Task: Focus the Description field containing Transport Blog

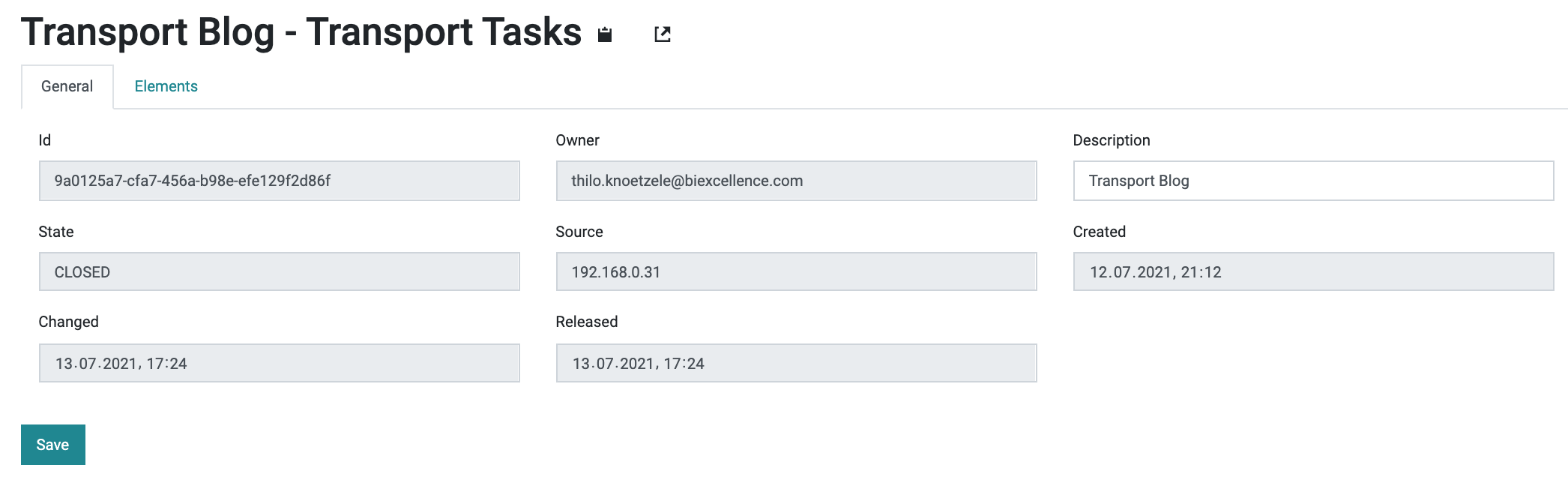Action: [1313, 181]
